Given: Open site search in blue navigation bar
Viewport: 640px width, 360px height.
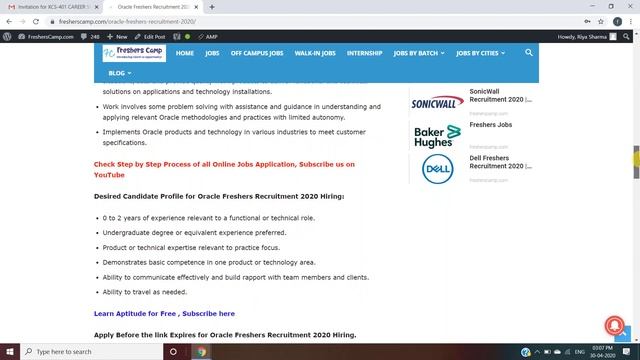Looking at the screenshot, I should pyautogui.click(x=529, y=53).
